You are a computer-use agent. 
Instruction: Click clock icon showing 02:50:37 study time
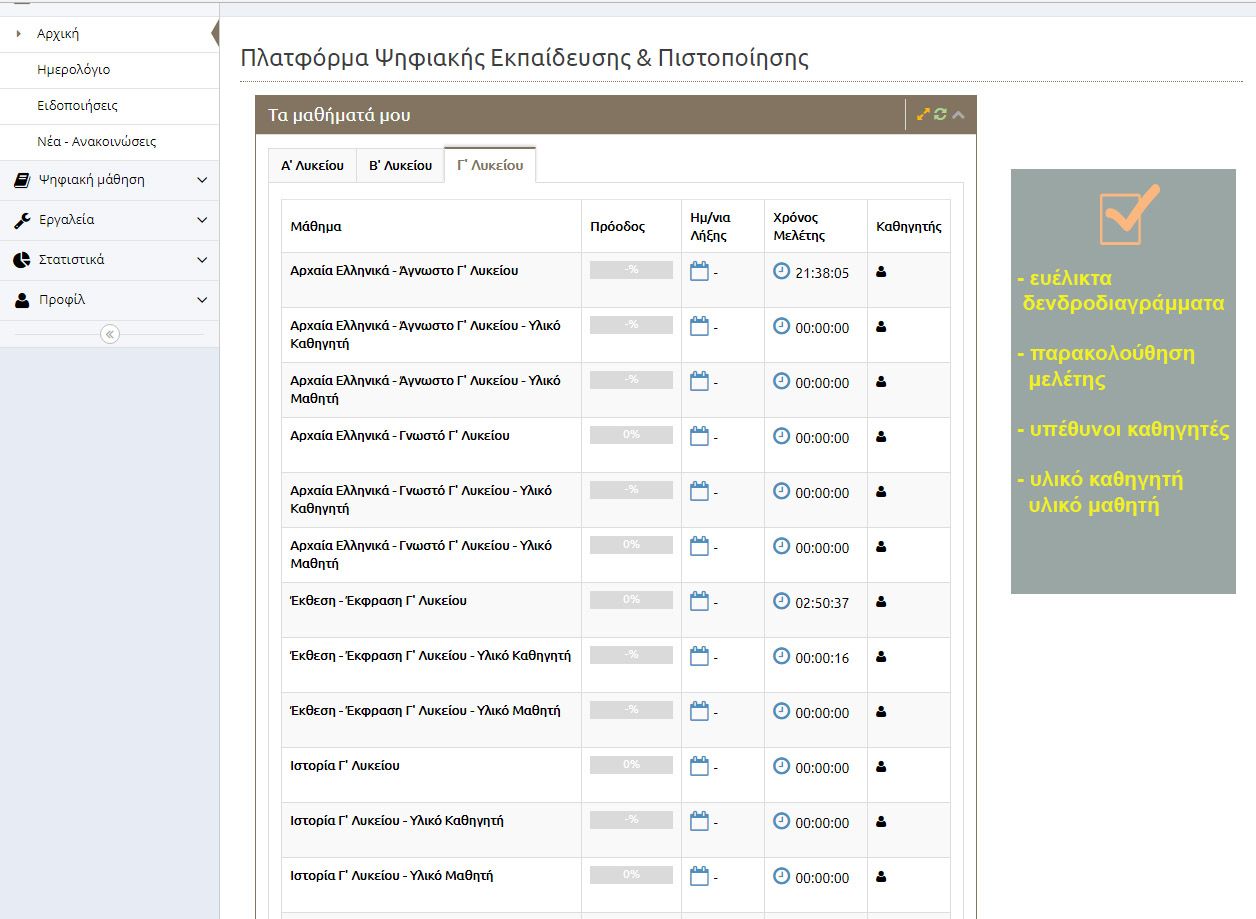click(x=782, y=601)
